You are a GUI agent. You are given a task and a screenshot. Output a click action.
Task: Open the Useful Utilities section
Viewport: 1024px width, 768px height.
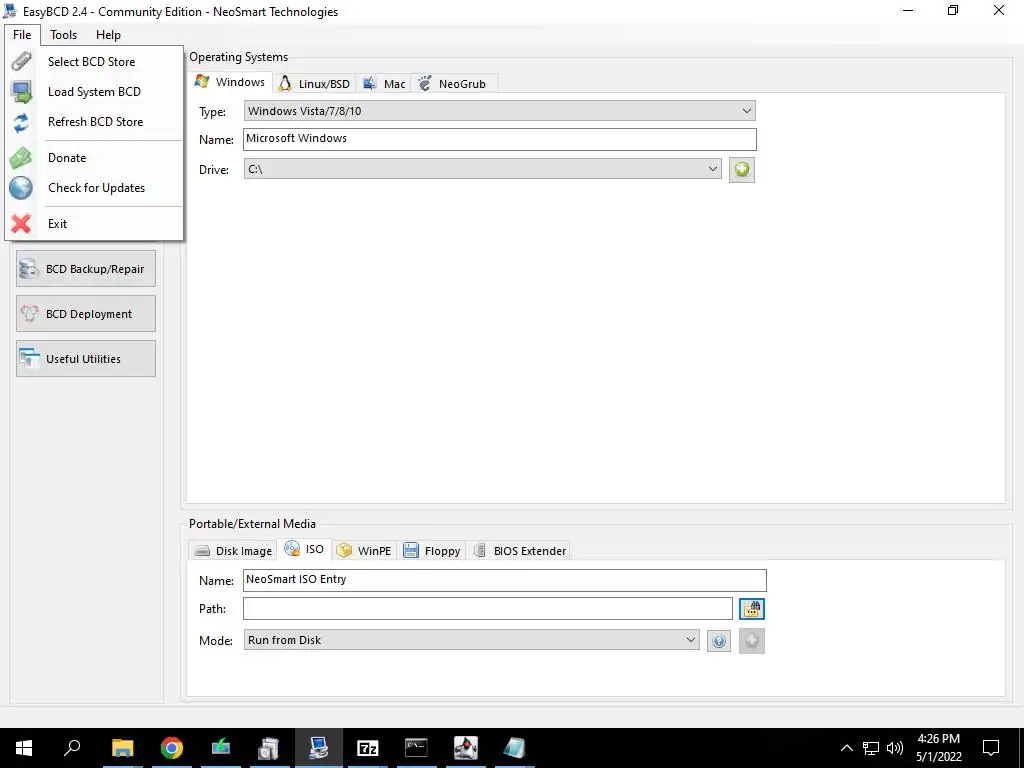(x=86, y=359)
